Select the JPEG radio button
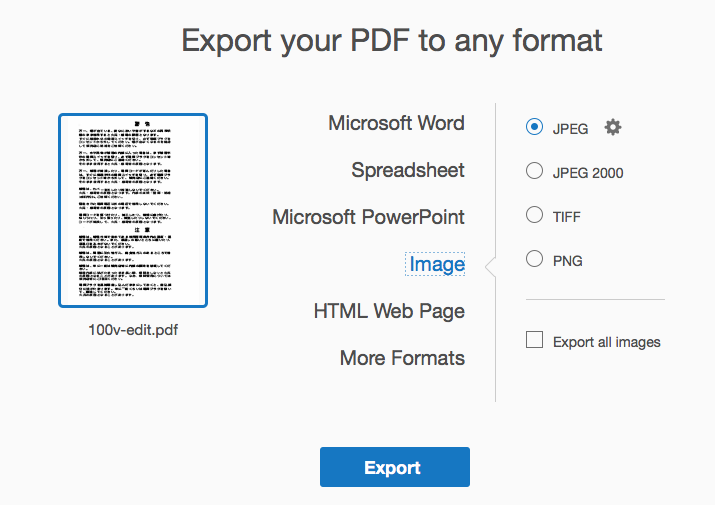The height and width of the screenshot is (505, 715). click(534, 127)
